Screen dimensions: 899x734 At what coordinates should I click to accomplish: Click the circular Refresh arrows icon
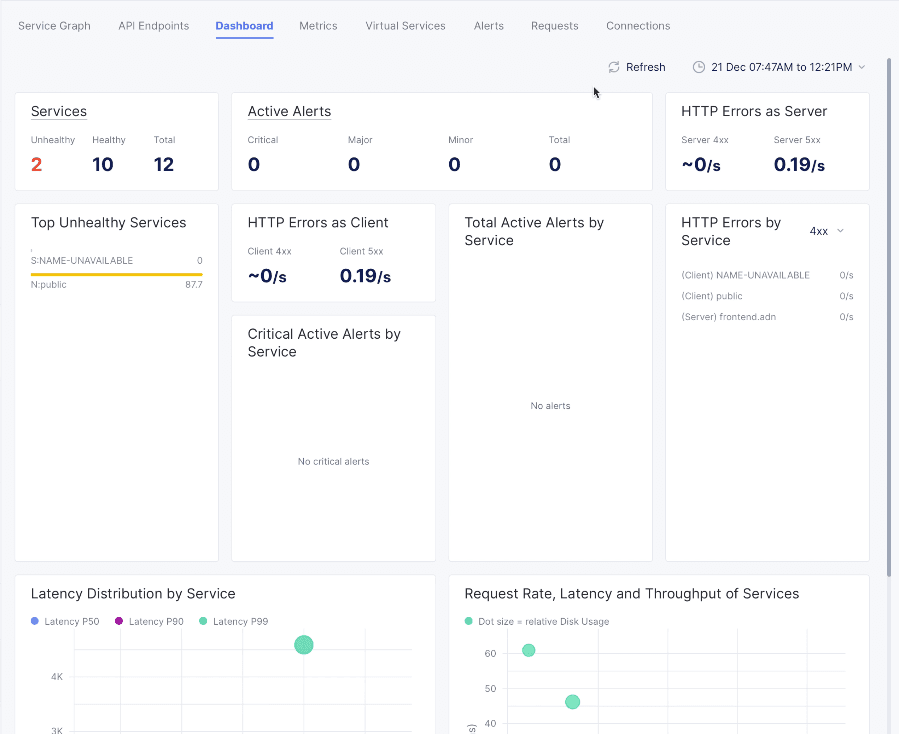614,67
